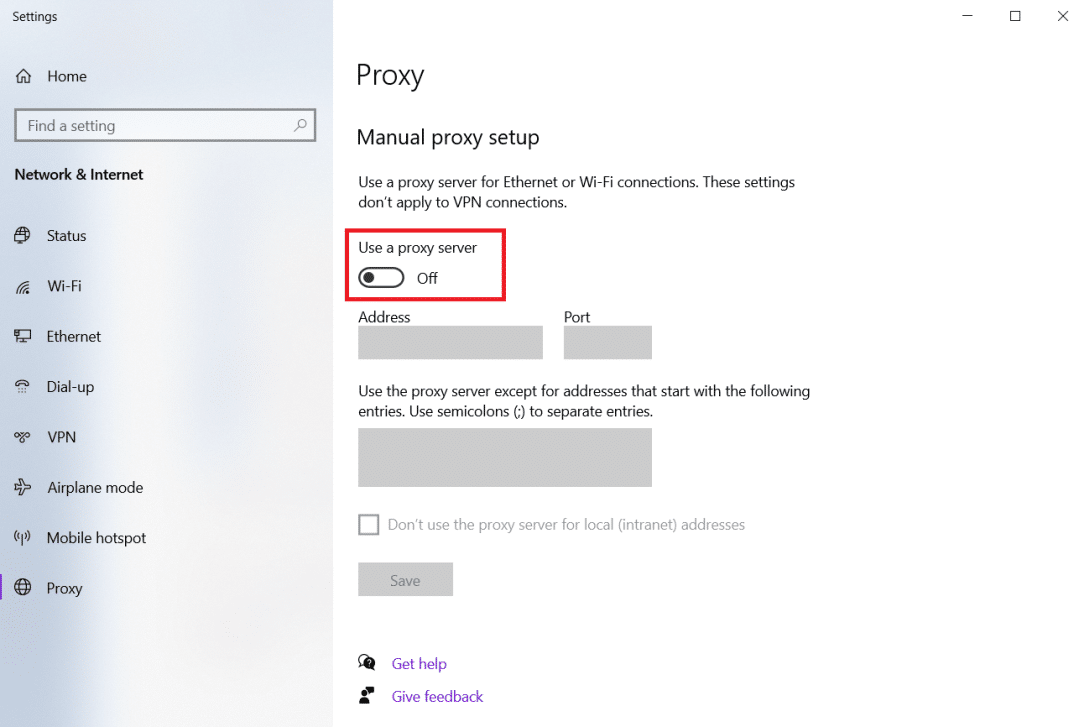The image size is (1074, 727).
Task: Open Airplane mode settings
Action: [x=95, y=487]
